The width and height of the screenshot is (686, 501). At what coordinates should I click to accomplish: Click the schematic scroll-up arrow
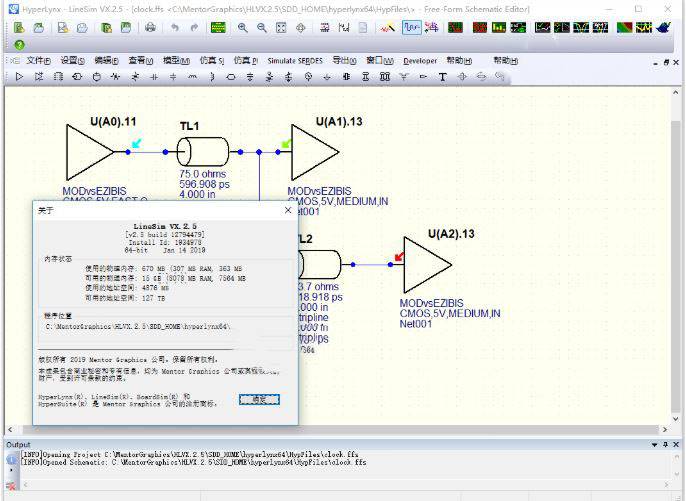676,92
